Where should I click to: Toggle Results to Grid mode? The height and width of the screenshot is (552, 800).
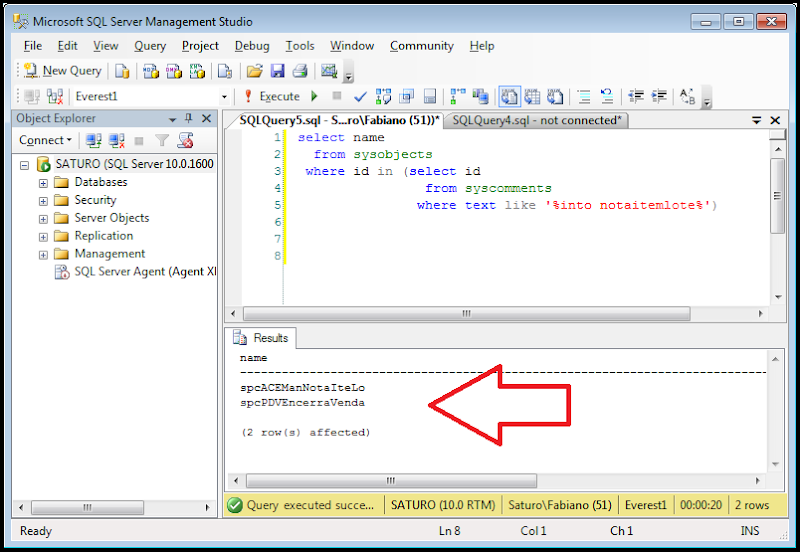pyautogui.click(x=530, y=97)
